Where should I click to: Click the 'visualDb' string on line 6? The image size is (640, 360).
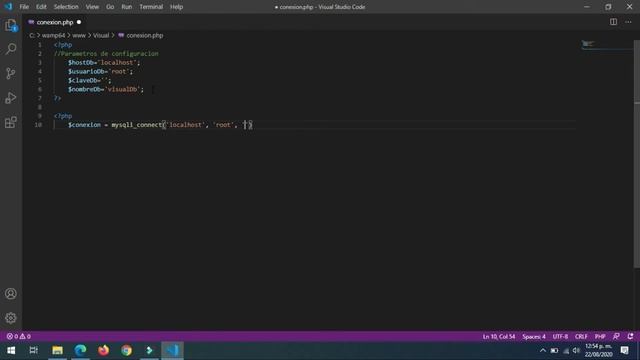[122, 89]
